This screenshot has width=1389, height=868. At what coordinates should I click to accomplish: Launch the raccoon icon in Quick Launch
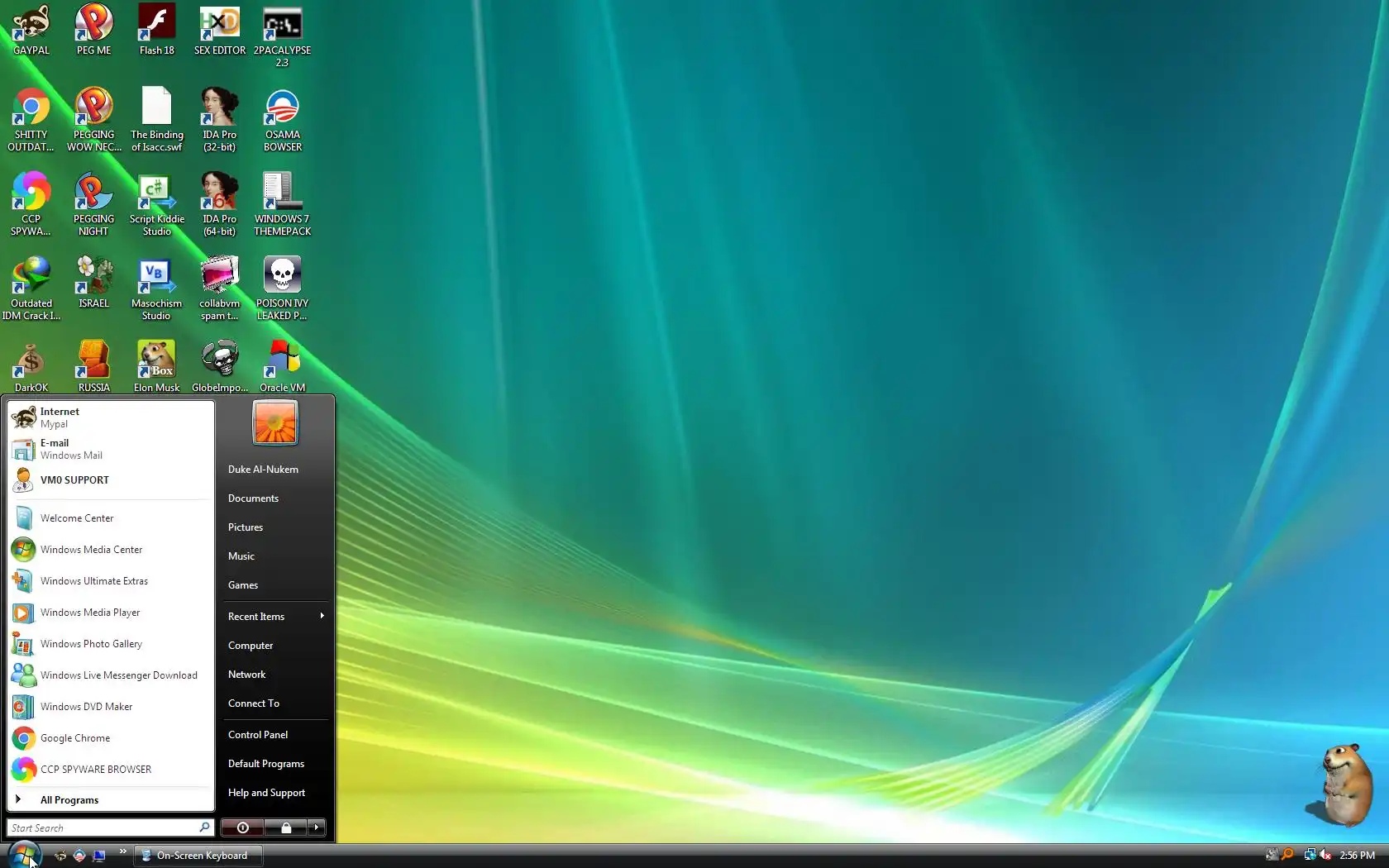point(60,856)
